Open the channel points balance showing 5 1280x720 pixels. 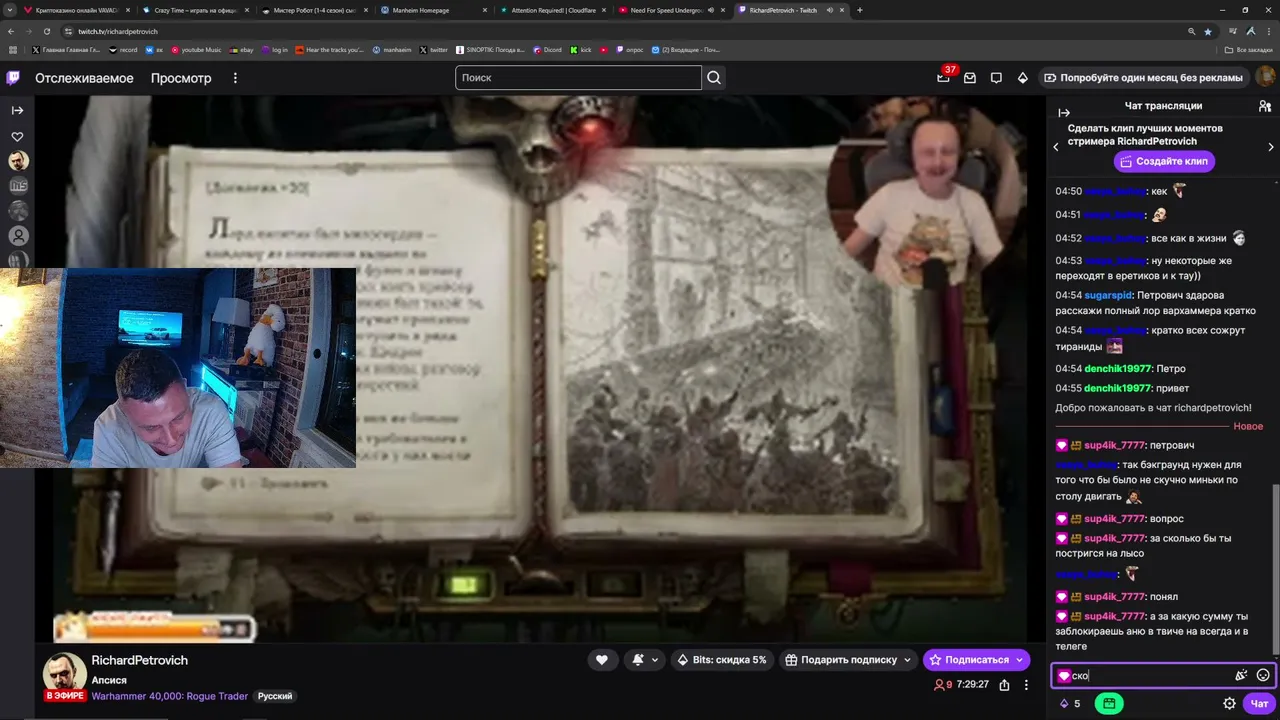(1070, 704)
